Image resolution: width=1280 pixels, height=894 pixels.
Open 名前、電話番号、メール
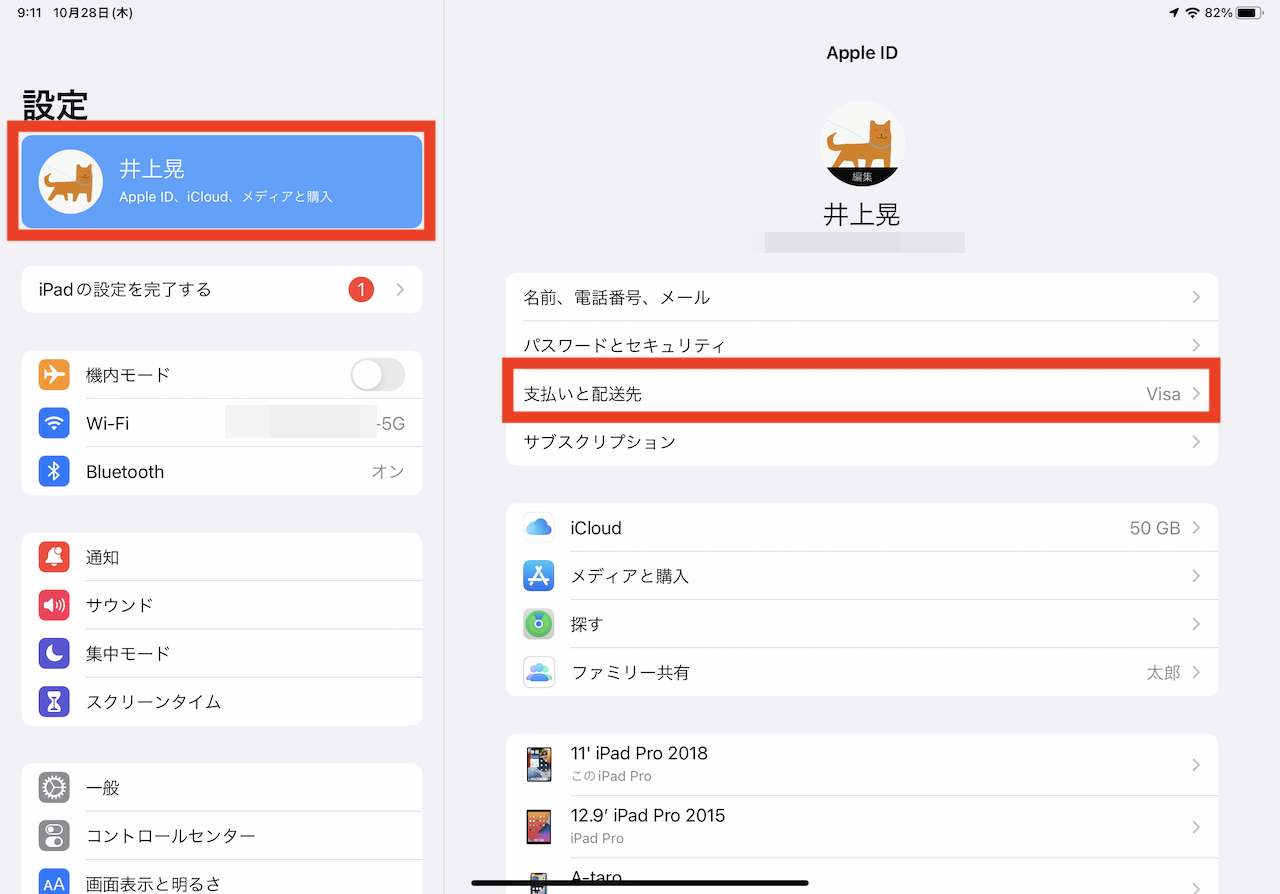[862, 298]
